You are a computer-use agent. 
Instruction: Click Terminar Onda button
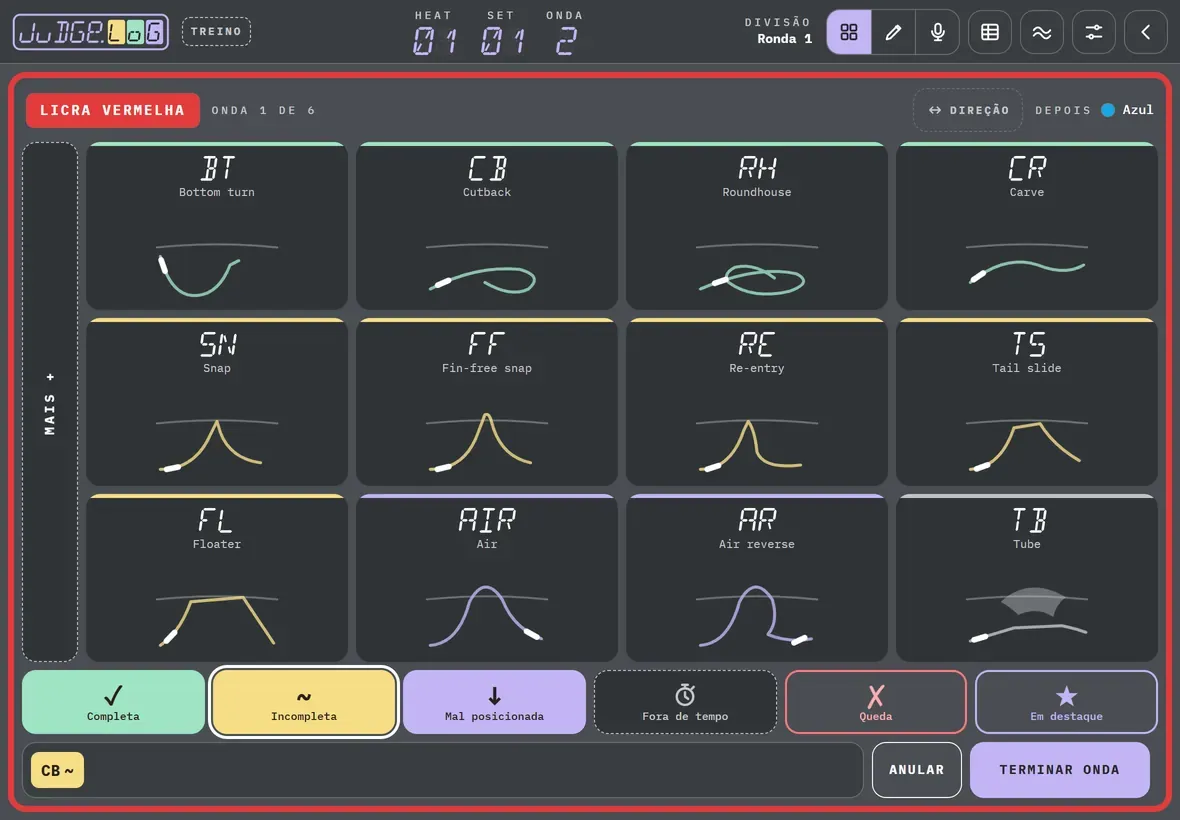[x=1060, y=770]
